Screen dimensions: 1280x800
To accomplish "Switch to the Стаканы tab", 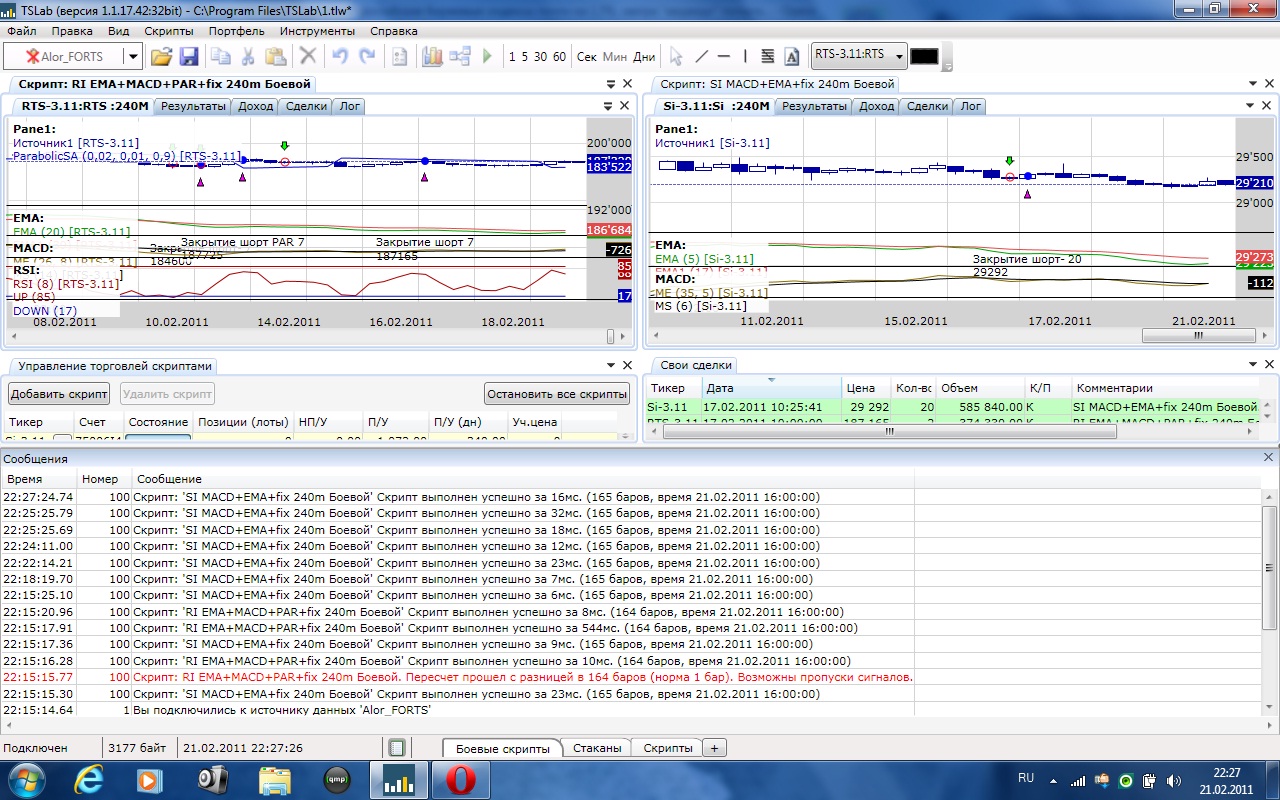I will click(x=598, y=748).
